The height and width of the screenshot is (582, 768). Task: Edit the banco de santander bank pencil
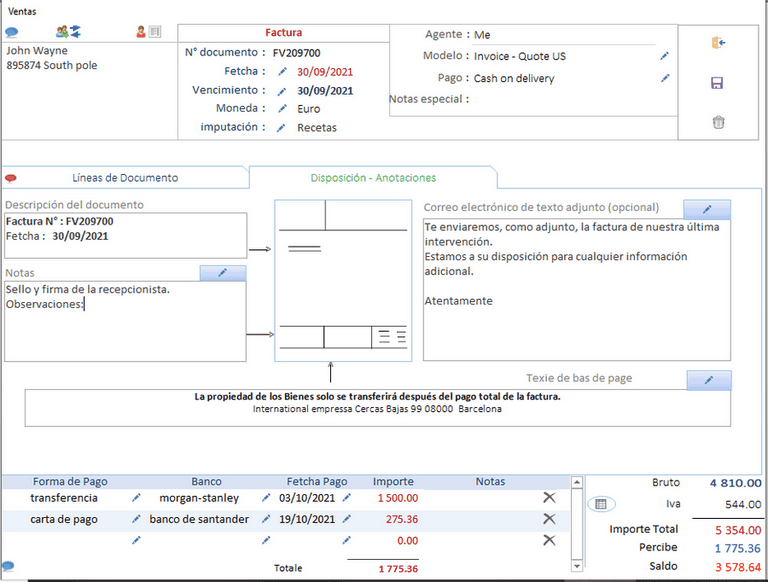pos(266,519)
